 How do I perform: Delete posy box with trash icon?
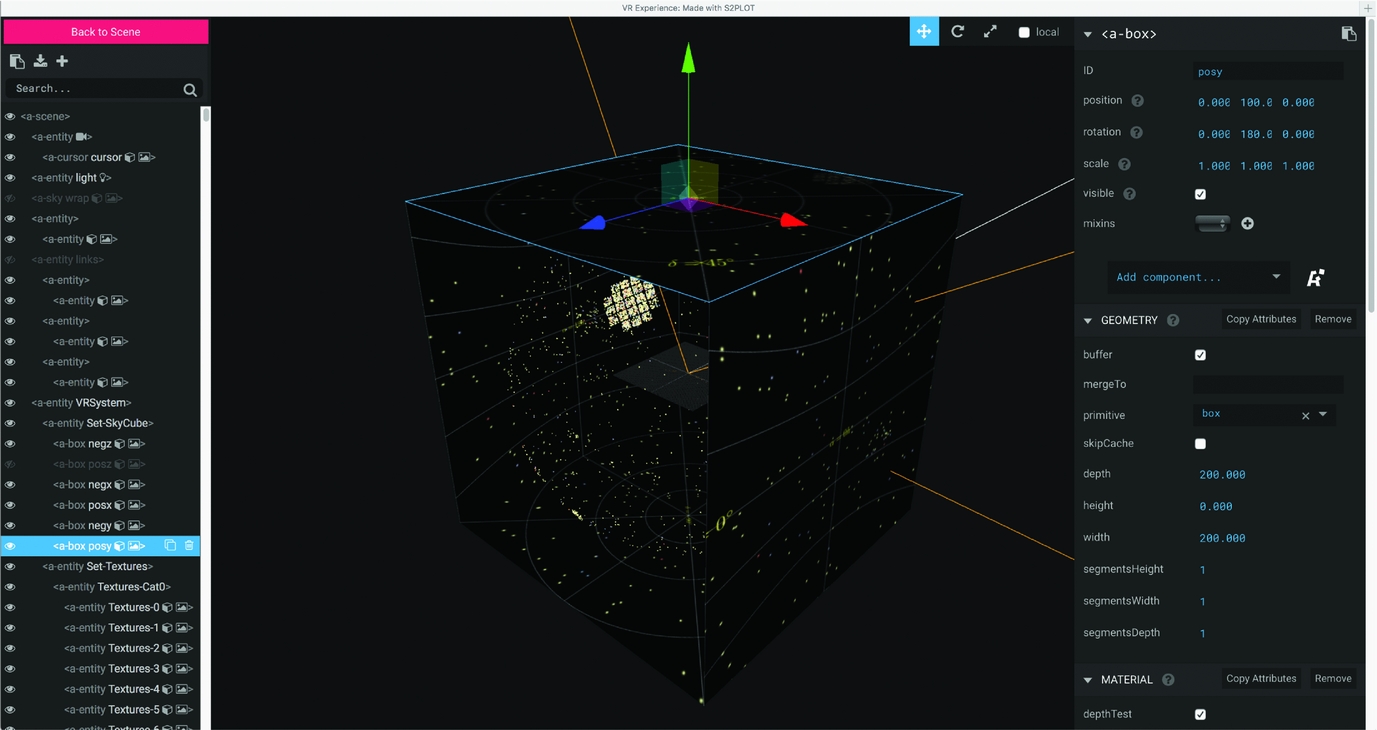pos(189,546)
